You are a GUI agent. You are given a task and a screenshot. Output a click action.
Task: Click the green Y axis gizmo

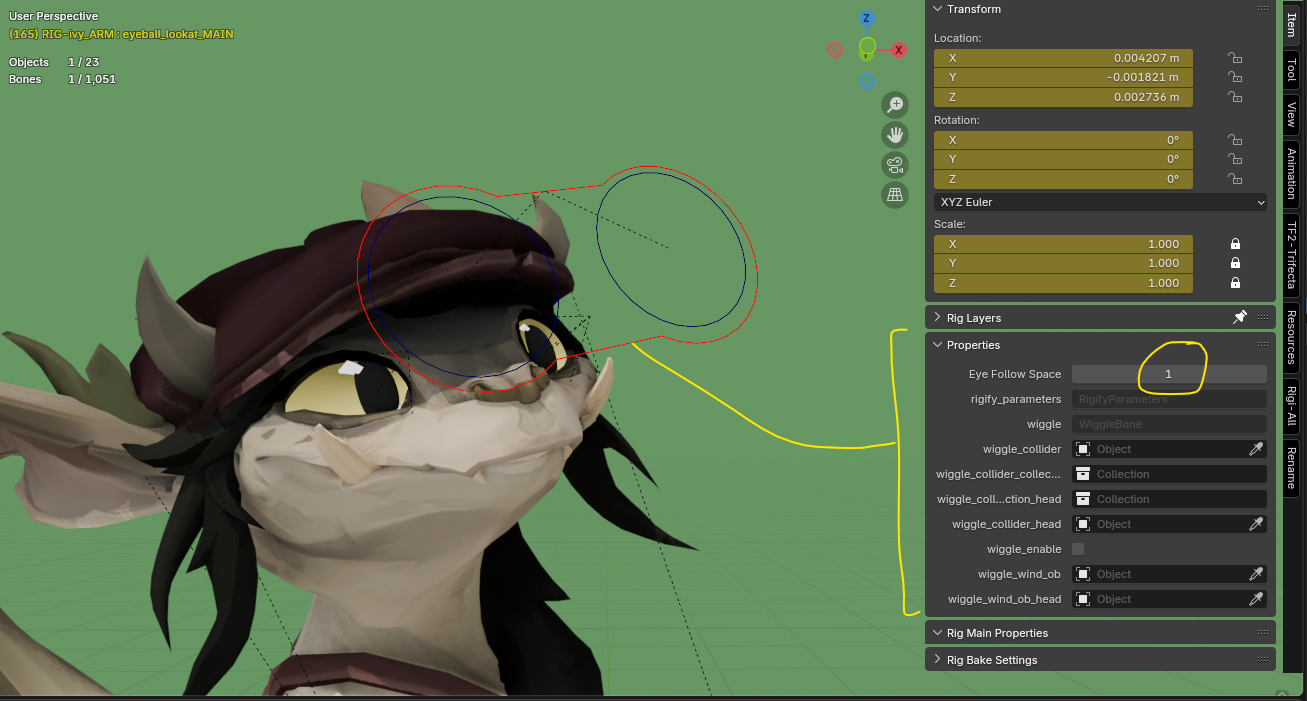point(867,46)
